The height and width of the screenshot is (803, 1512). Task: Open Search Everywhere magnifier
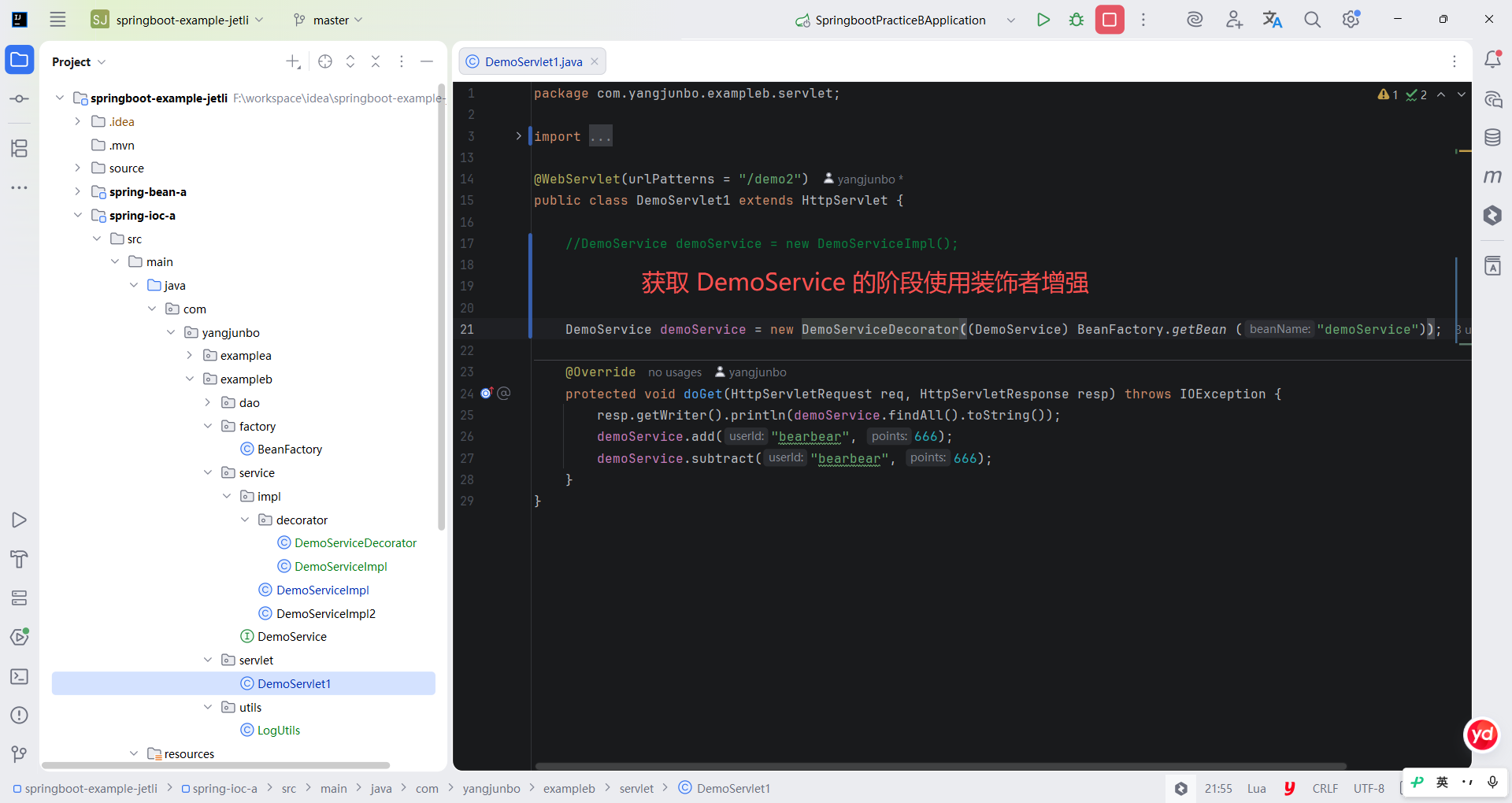click(1312, 20)
